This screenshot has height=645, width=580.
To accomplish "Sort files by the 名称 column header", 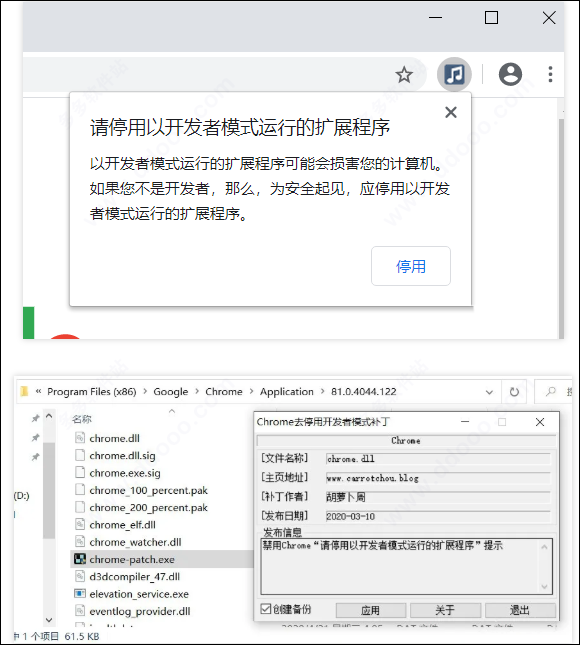I will click(81, 419).
